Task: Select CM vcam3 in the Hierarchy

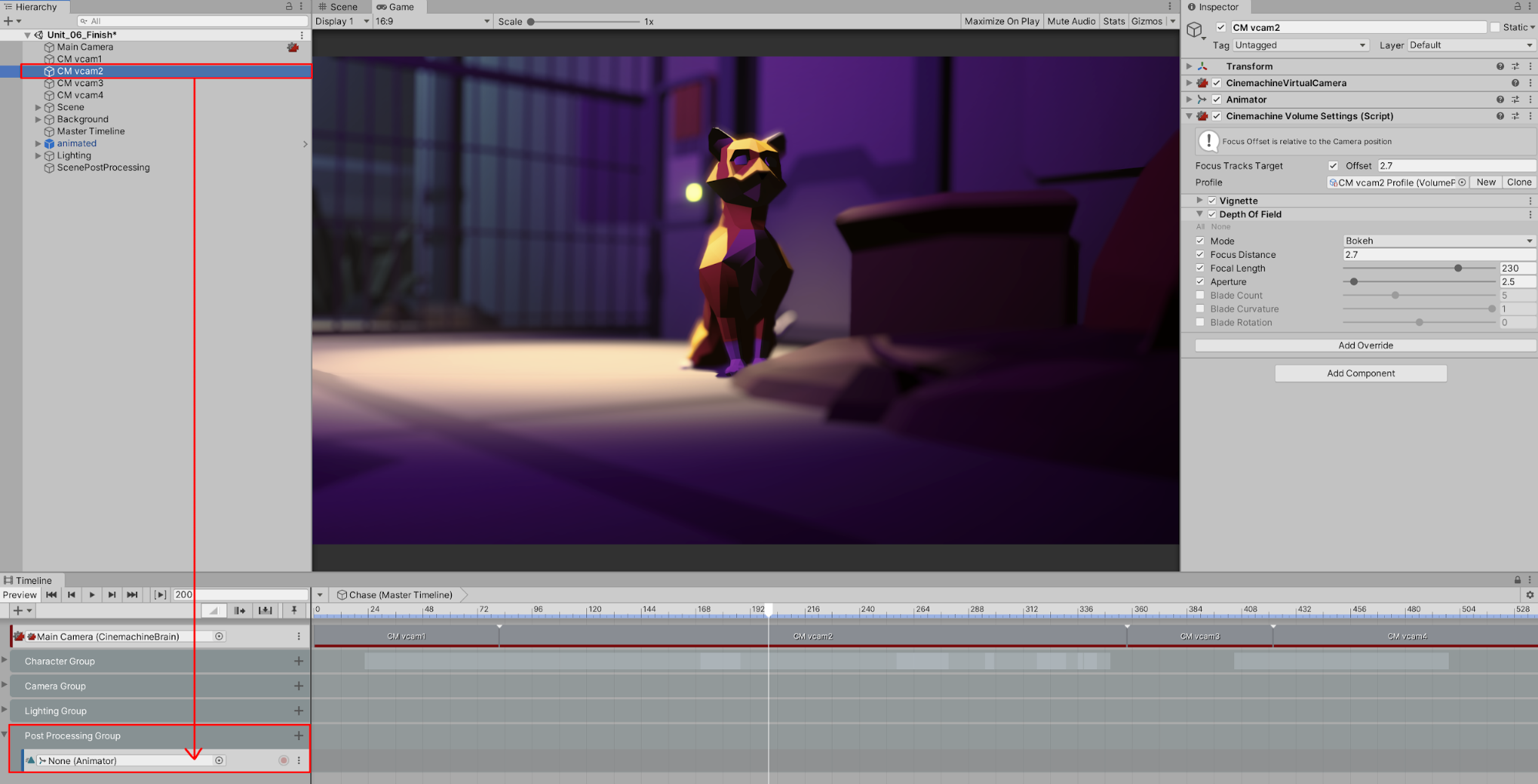Action: [80, 83]
